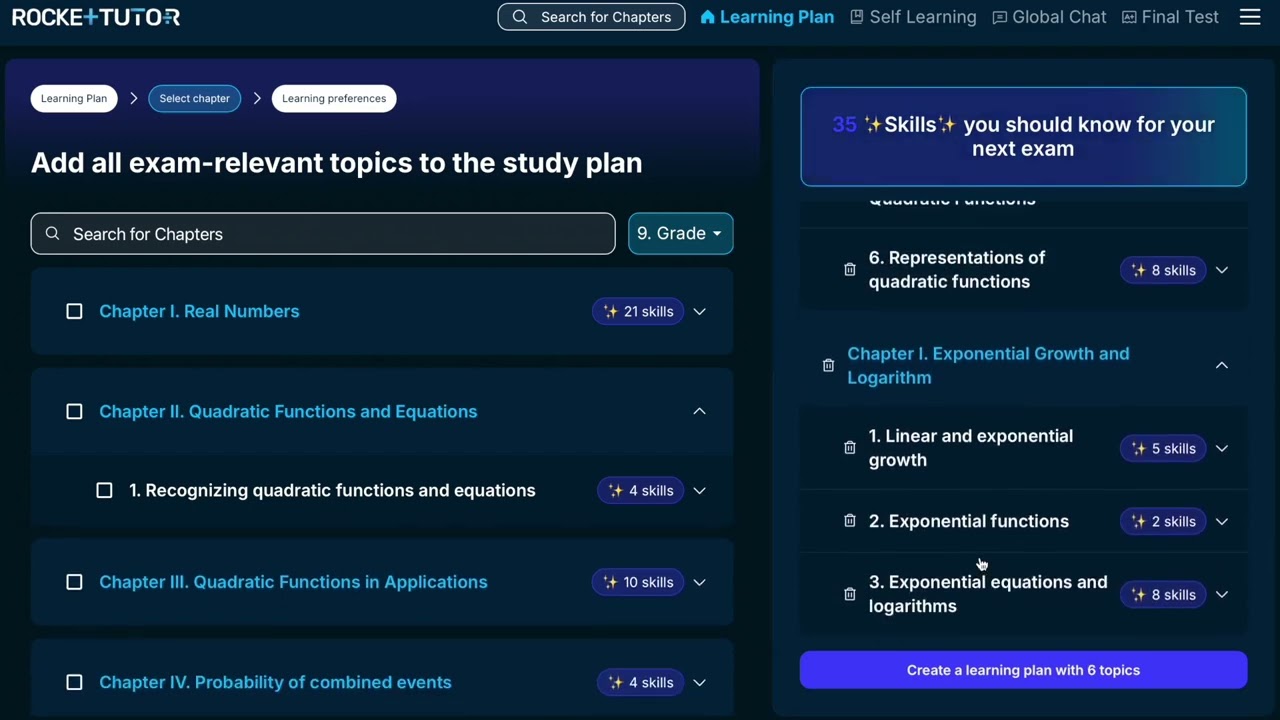Click 'Add all exam-relevant topics' heading
This screenshot has width=1280, height=720.
(336, 163)
